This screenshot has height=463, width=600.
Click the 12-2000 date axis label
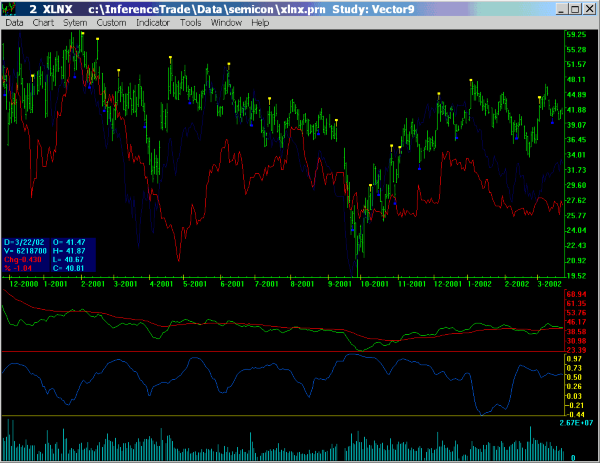pos(24,284)
